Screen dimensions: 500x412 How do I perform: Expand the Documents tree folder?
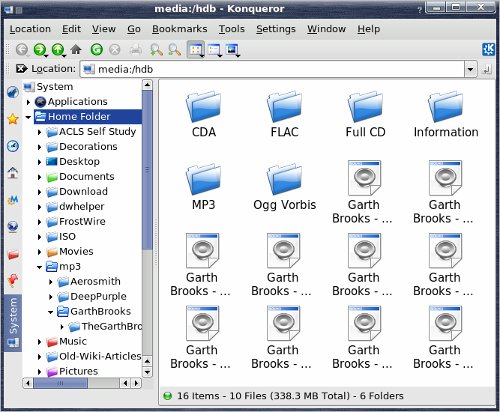(39, 177)
